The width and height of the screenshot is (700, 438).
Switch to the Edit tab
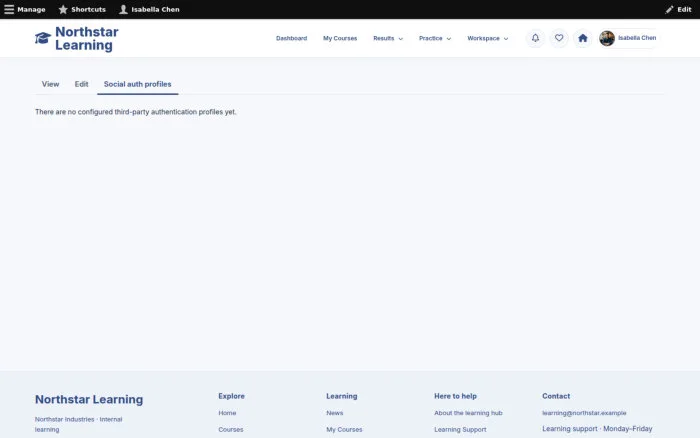(81, 84)
